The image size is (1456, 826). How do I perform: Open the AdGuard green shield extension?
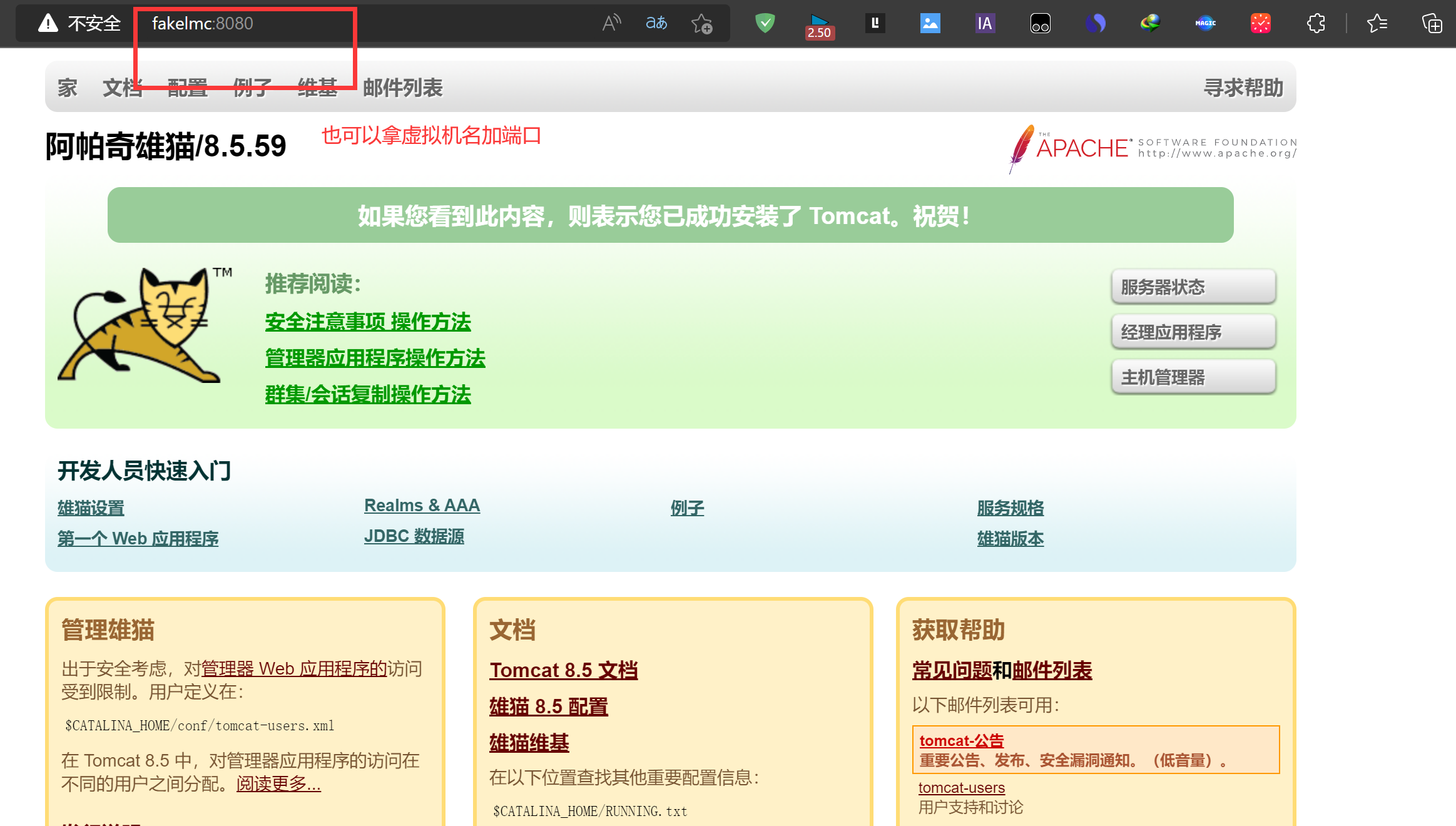coord(765,24)
